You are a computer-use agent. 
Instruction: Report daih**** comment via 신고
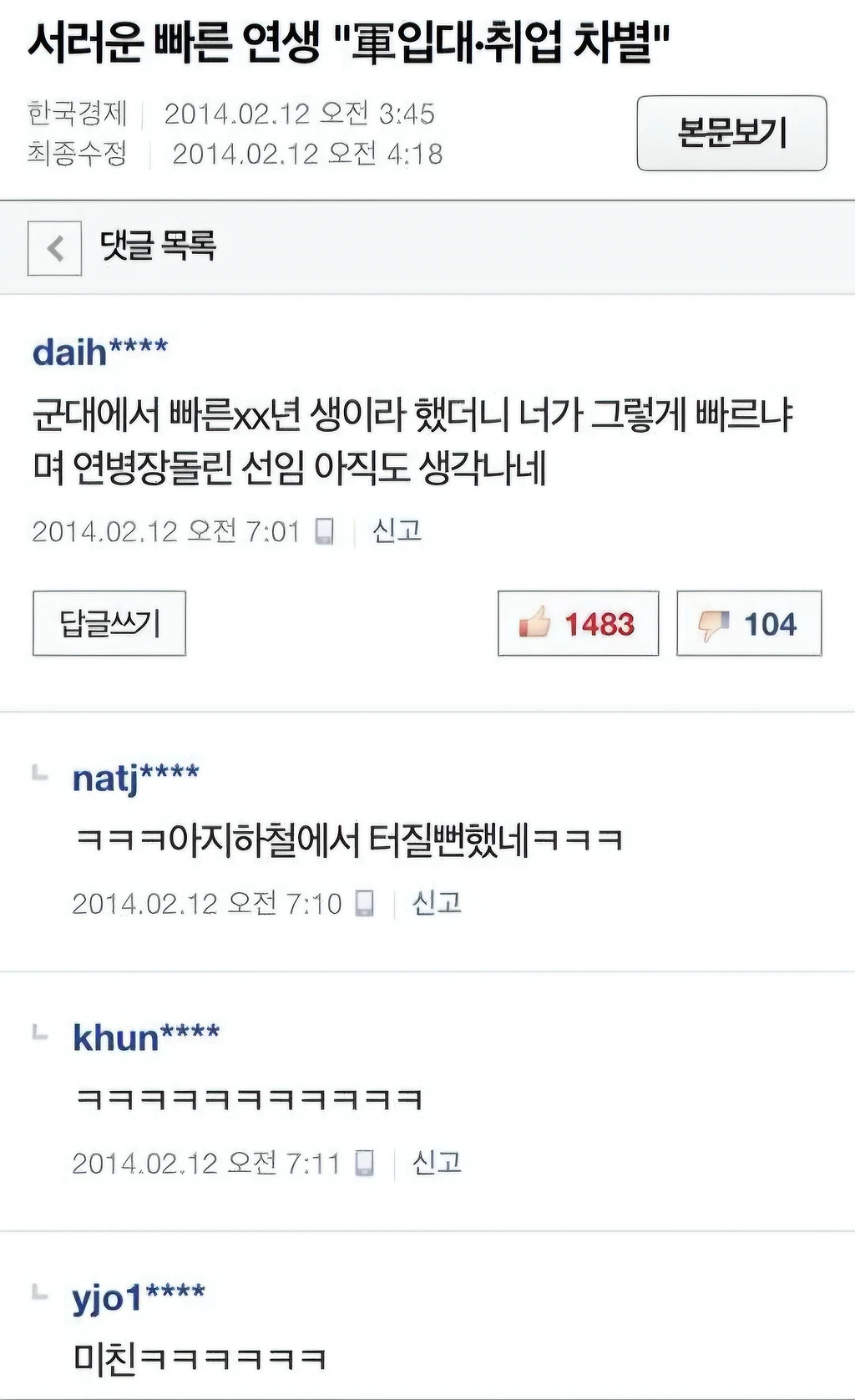(397, 530)
